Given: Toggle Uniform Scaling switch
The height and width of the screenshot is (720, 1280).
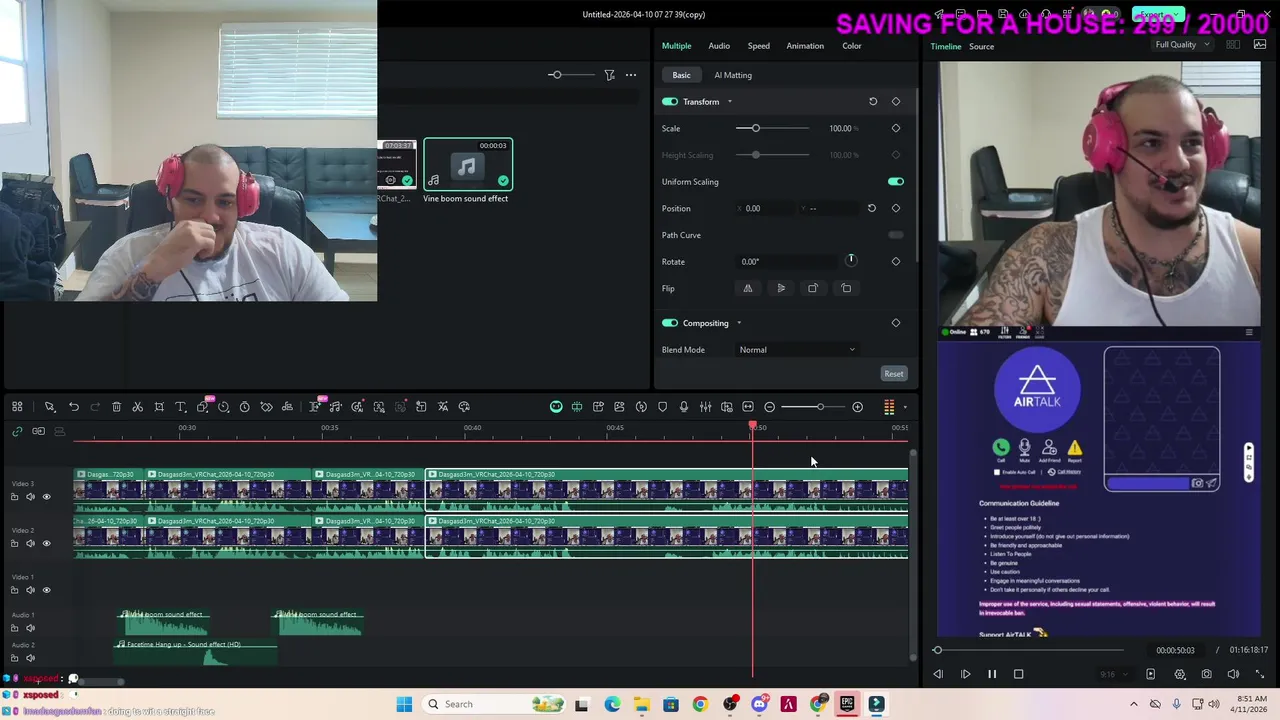Looking at the screenshot, I should point(896,182).
